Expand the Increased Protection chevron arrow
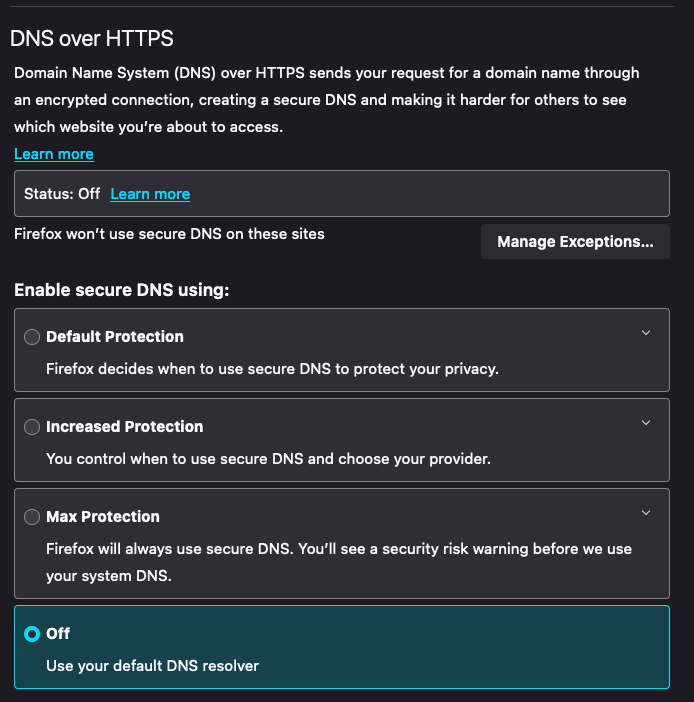Viewport: 694px width, 702px height. click(x=646, y=423)
